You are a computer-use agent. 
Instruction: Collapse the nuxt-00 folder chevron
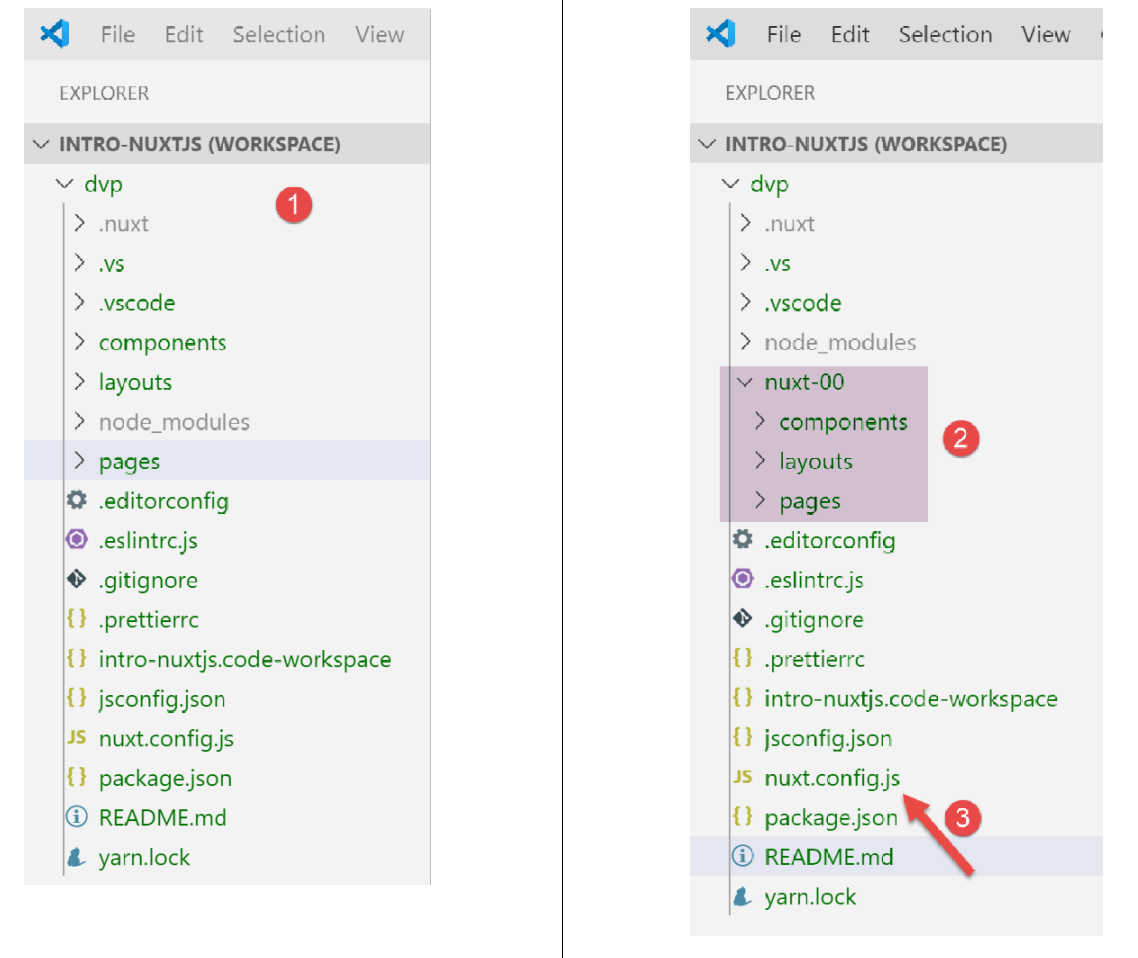click(745, 382)
